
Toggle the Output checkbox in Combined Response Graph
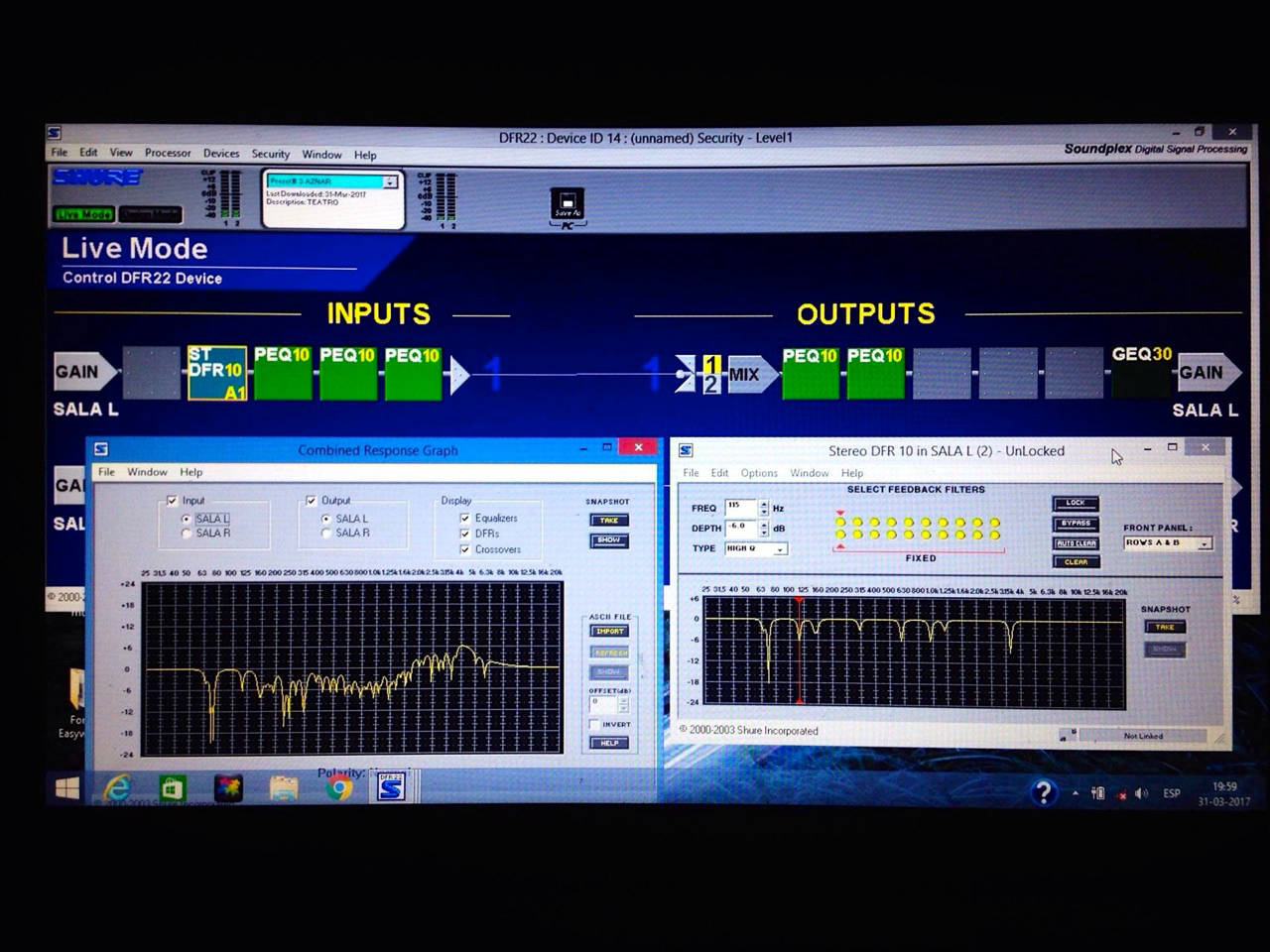[312, 501]
